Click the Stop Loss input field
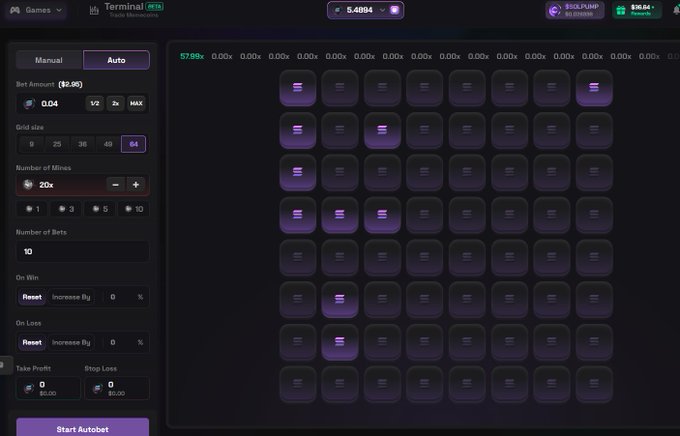680x436 pixels. click(x=117, y=388)
